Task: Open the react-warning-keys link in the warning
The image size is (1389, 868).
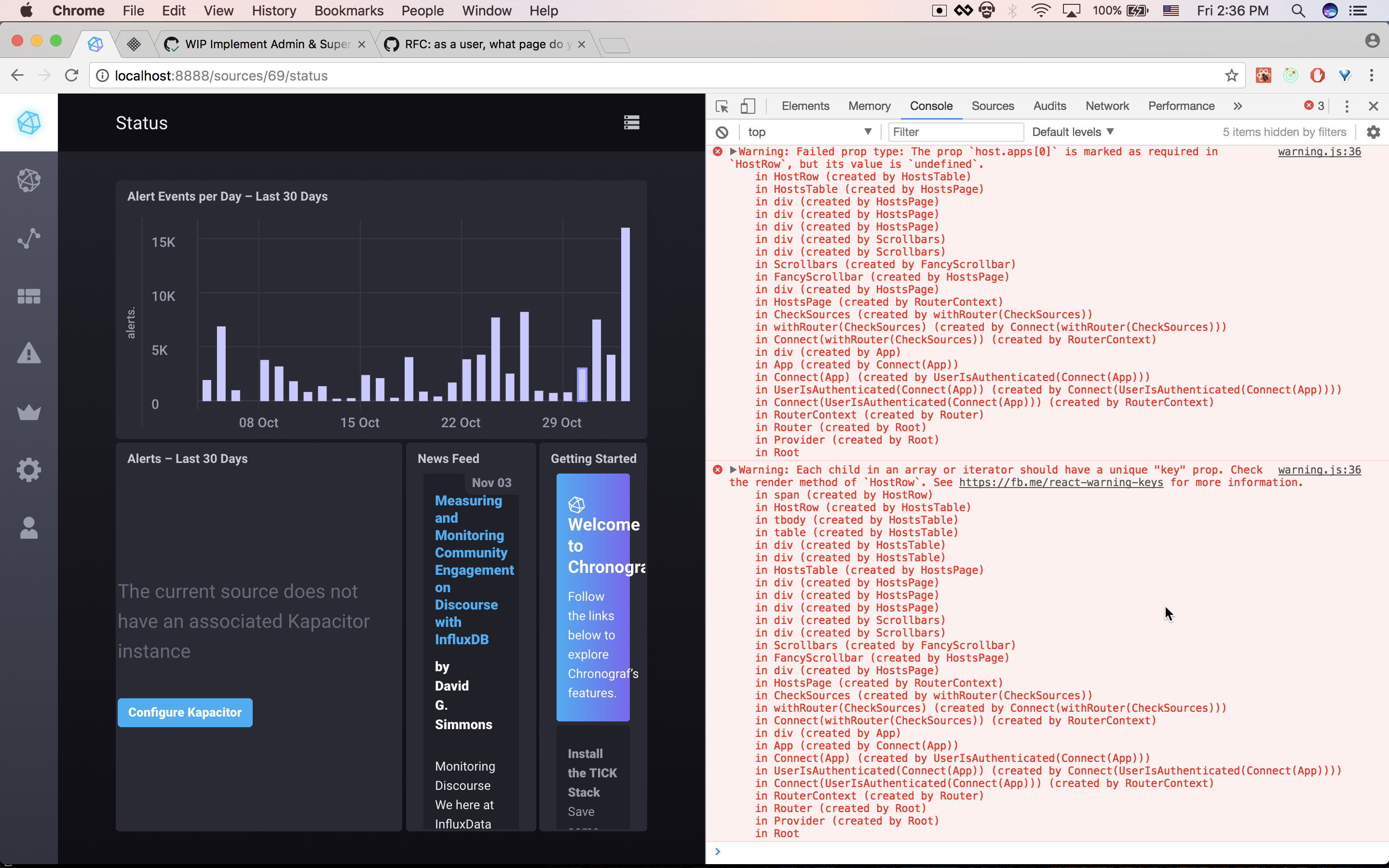Action: (1061, 482)
